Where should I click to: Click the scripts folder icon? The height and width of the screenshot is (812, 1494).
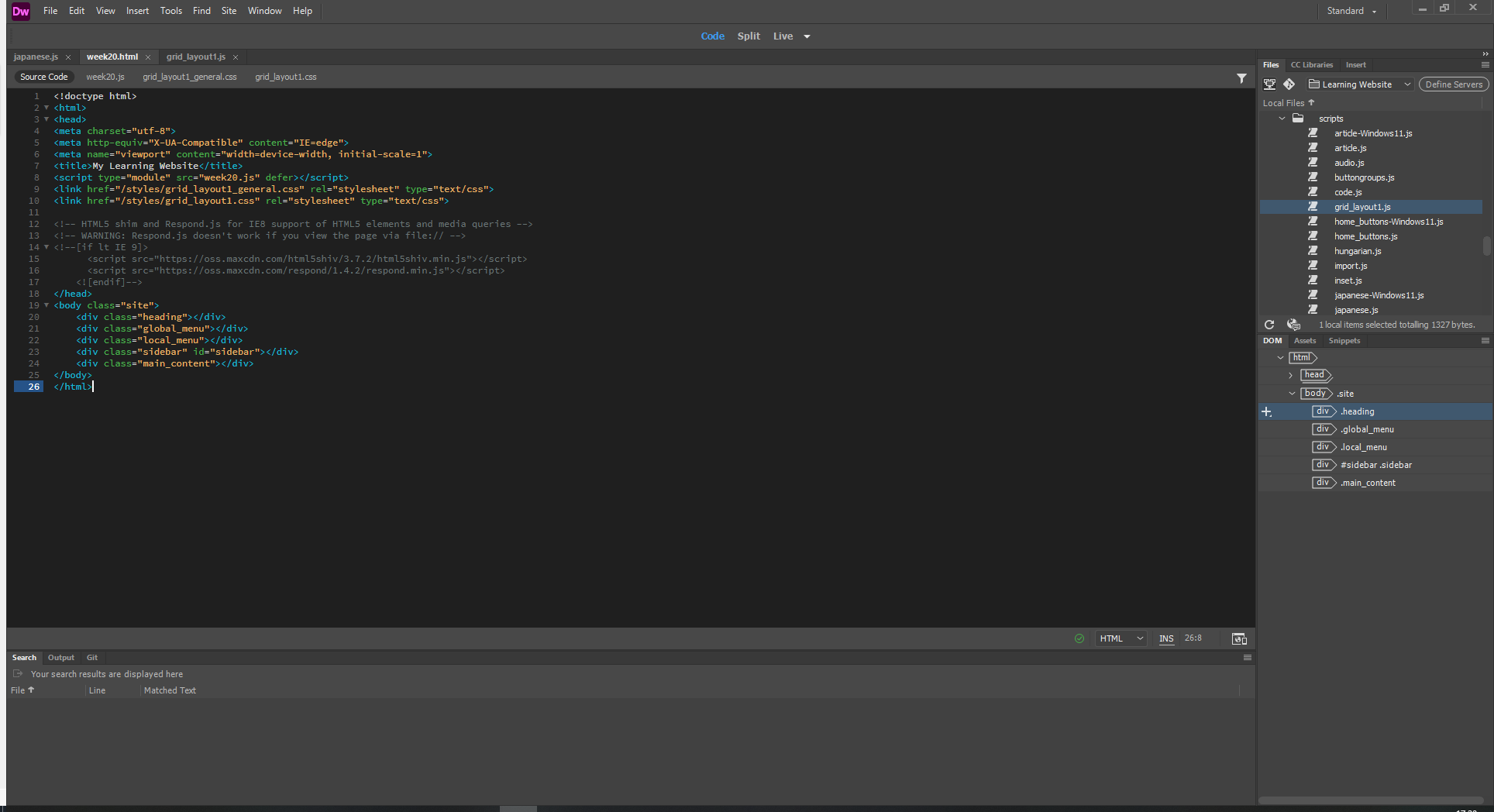[x=1298, y=119]
